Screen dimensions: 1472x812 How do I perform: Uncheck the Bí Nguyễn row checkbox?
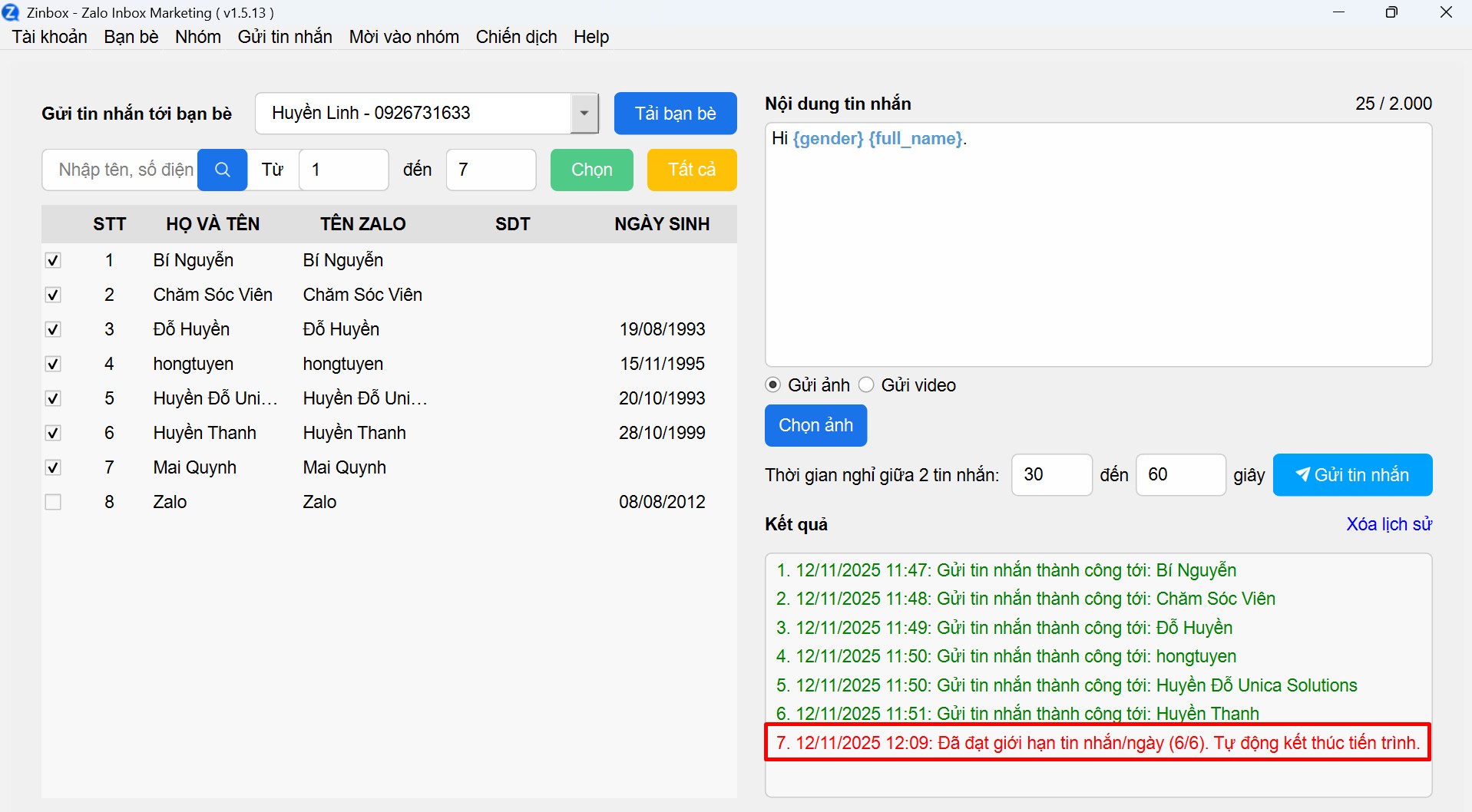53,260
